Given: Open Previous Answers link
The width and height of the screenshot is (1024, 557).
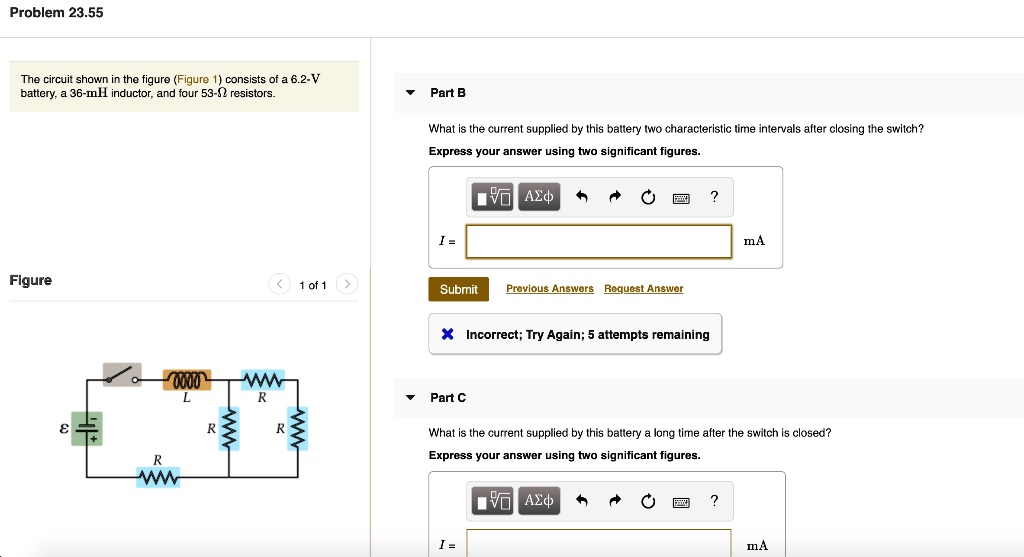Looking at the screenshot, I should pyautogui.click(x=550, y=289).
